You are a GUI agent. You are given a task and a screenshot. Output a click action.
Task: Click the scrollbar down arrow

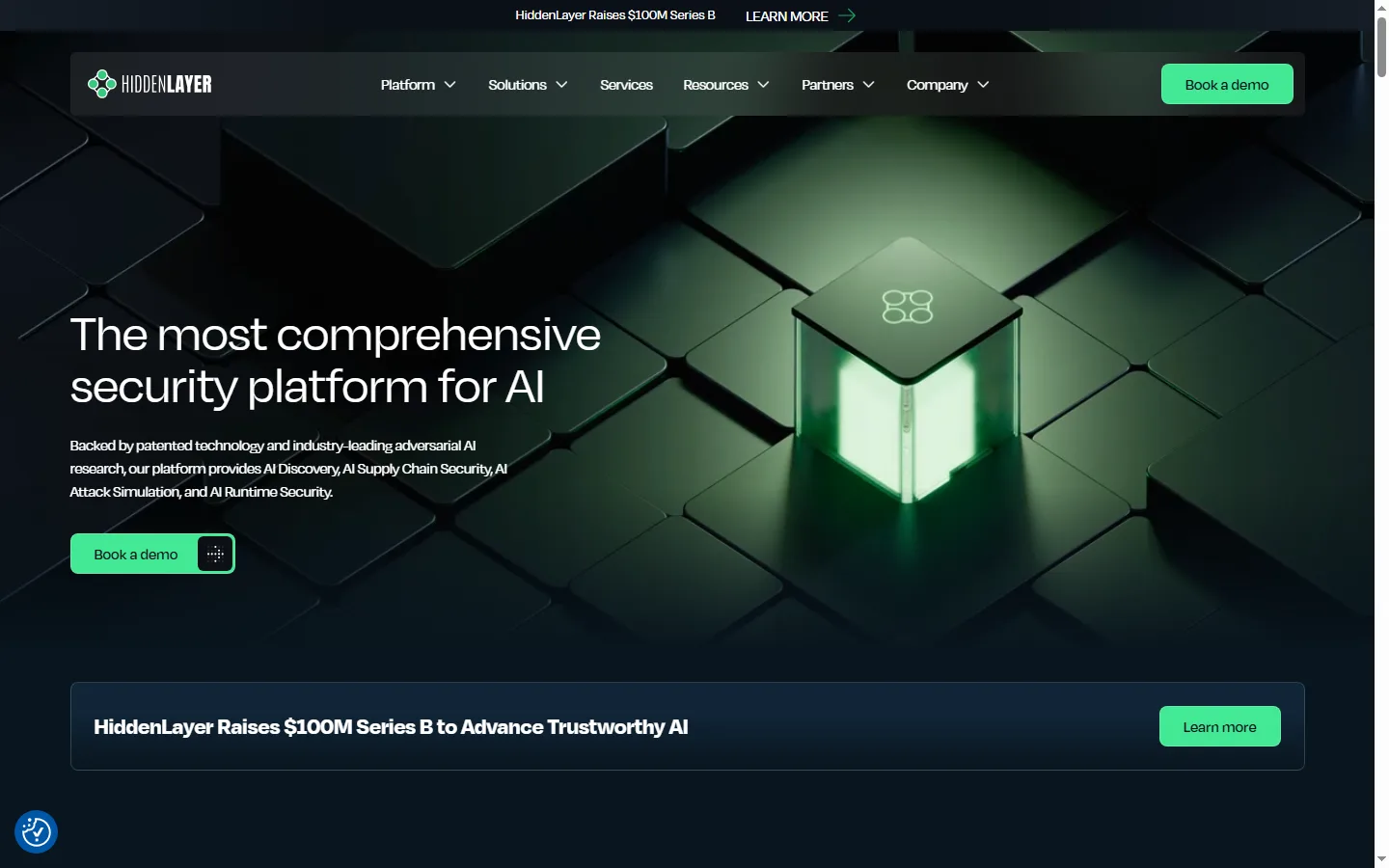coord(1381,858)
